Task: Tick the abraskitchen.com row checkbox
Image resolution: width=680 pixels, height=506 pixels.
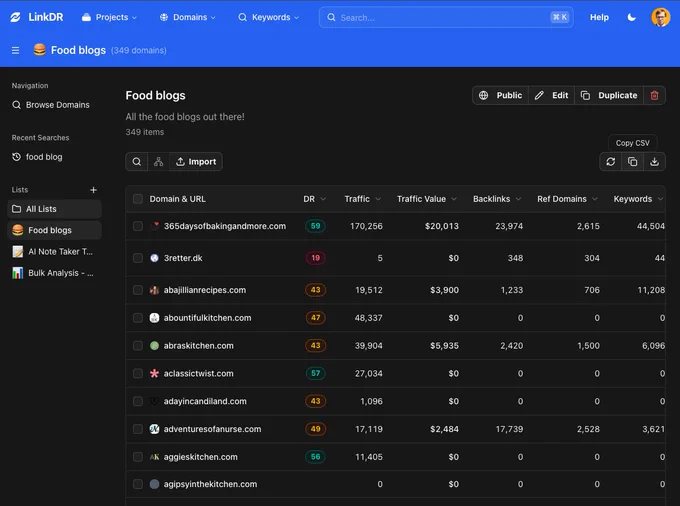Action: [138, 346]
